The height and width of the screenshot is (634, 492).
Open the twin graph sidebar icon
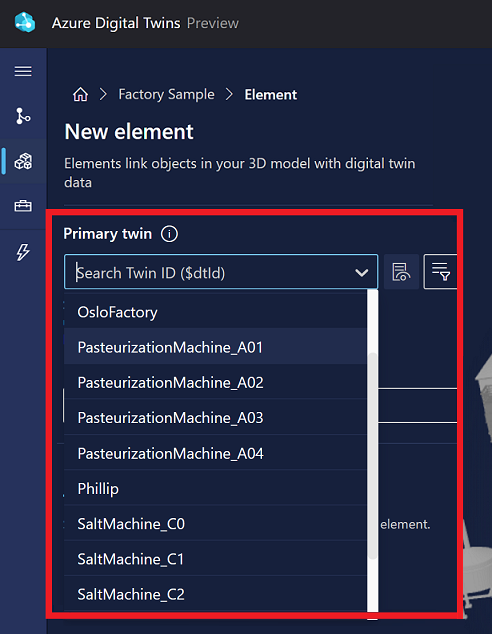click(23, 116)
